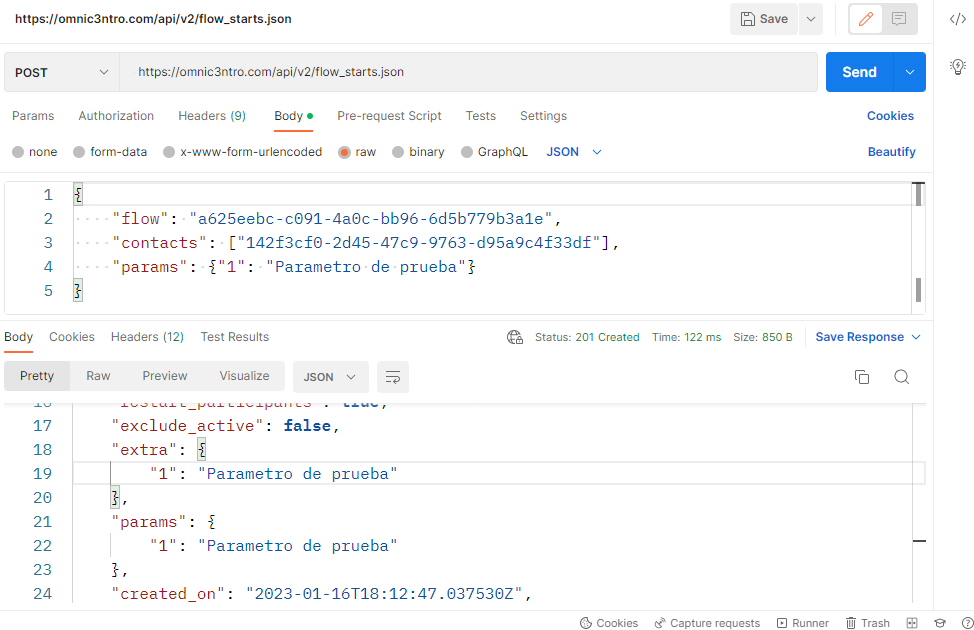Open the JSON body format dropdown

(x=575, y=152)
